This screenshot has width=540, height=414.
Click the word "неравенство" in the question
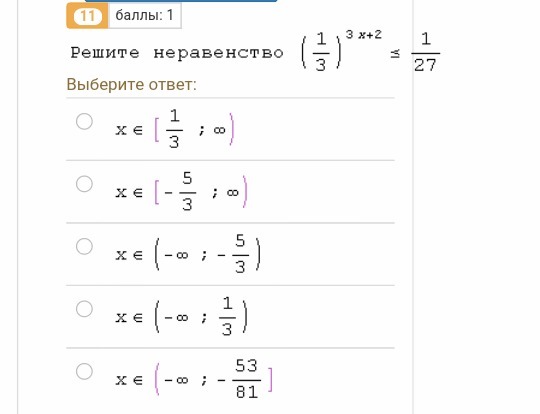point(218,53)
